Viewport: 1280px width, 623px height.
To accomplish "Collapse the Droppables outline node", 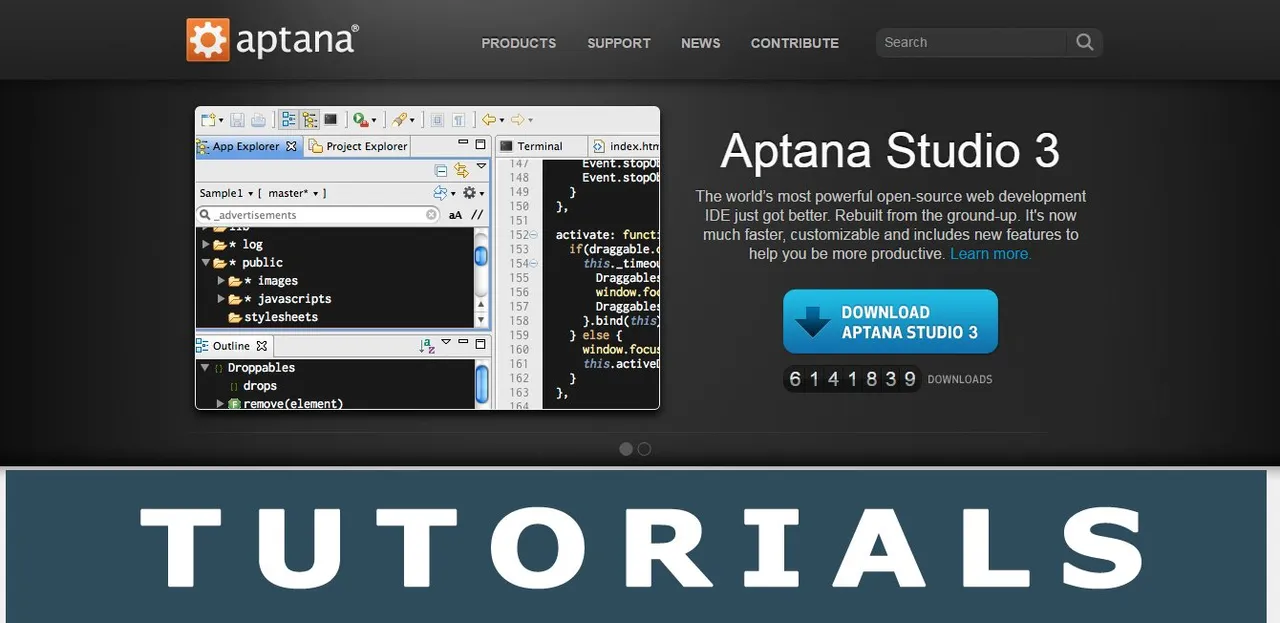I will point(205,368).
